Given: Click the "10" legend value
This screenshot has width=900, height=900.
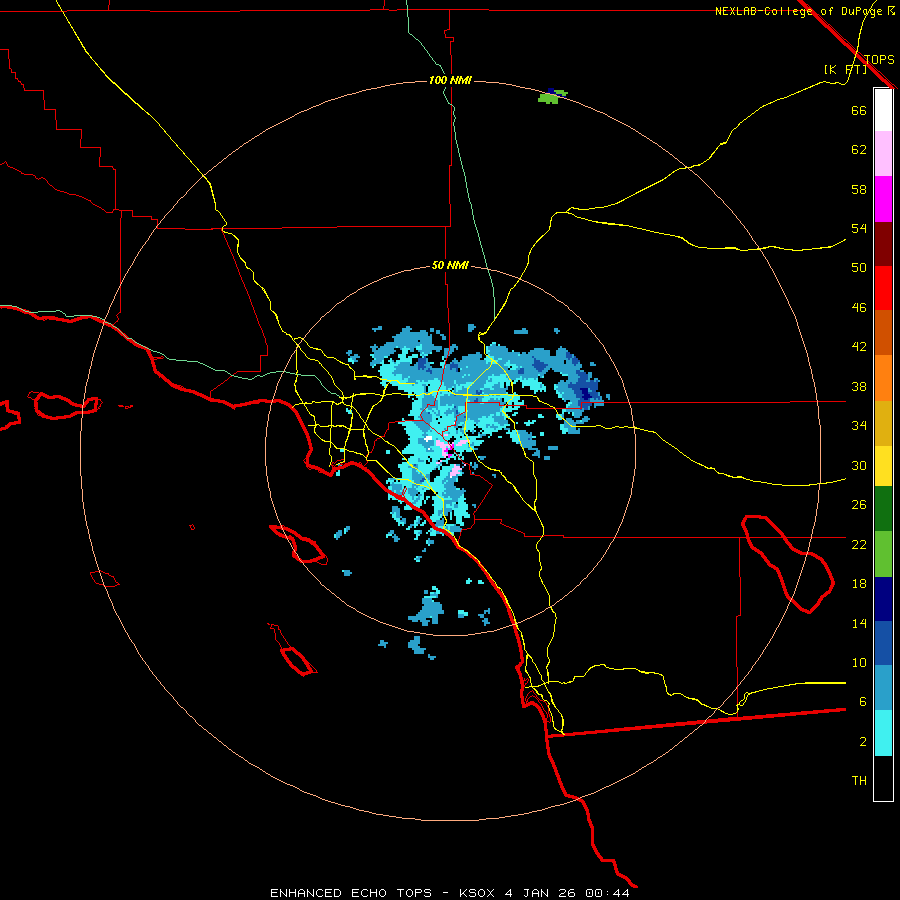Looking at the screenshot, I should tap(859, 662).
